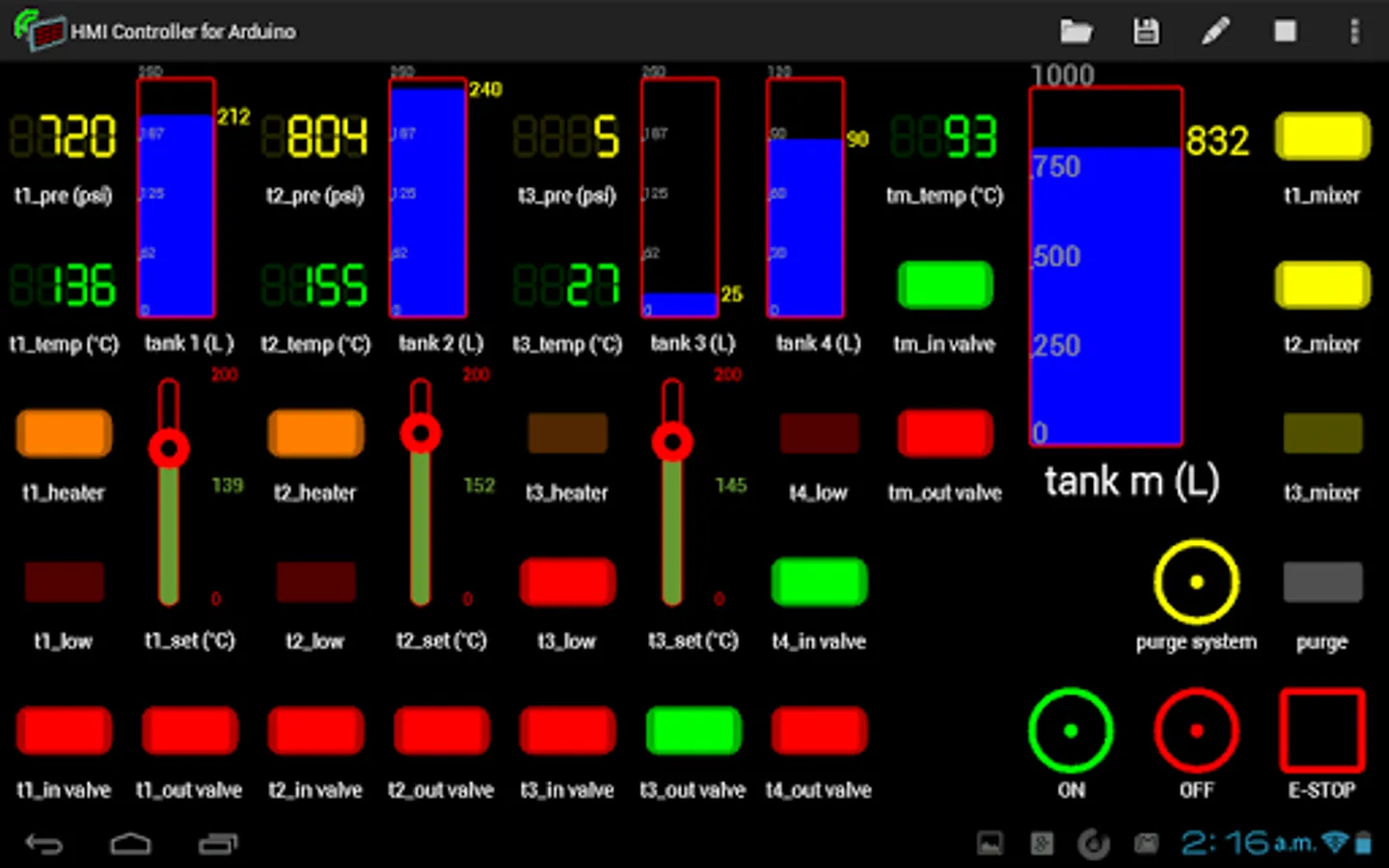Toggle the t1_mixer yellow indicator

1322,136
